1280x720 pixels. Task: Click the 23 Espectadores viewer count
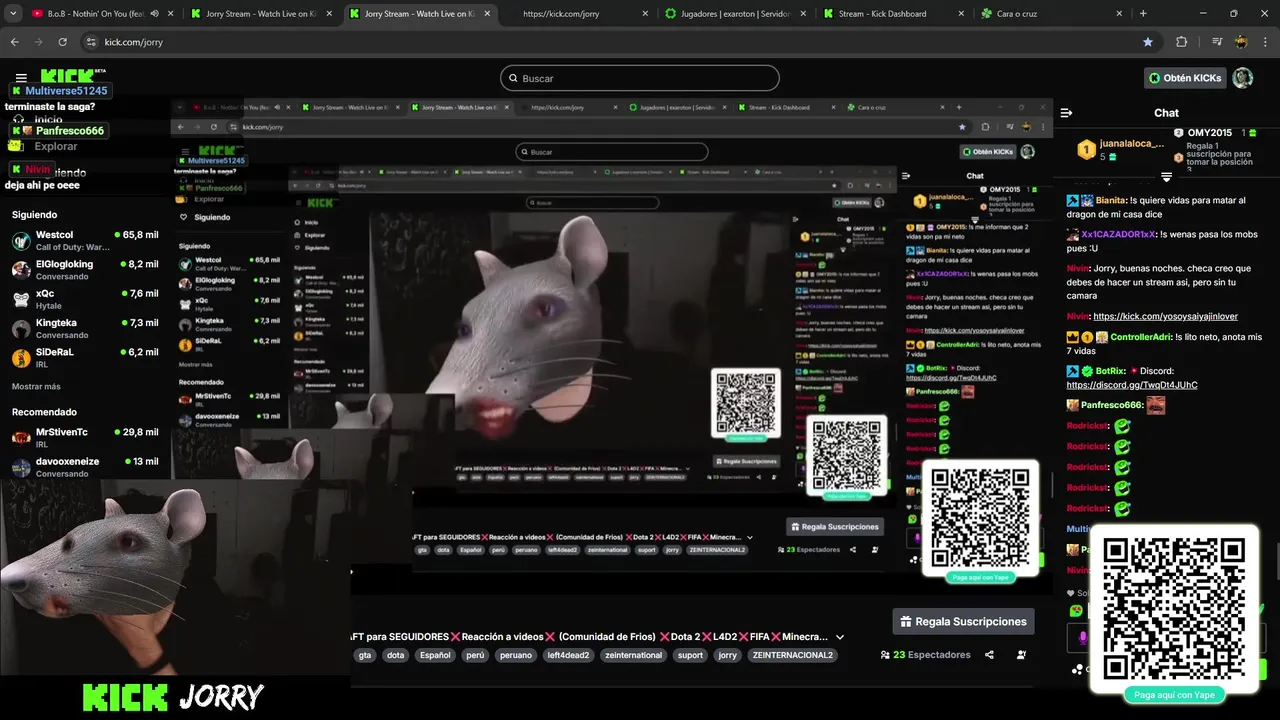point(925,655)
